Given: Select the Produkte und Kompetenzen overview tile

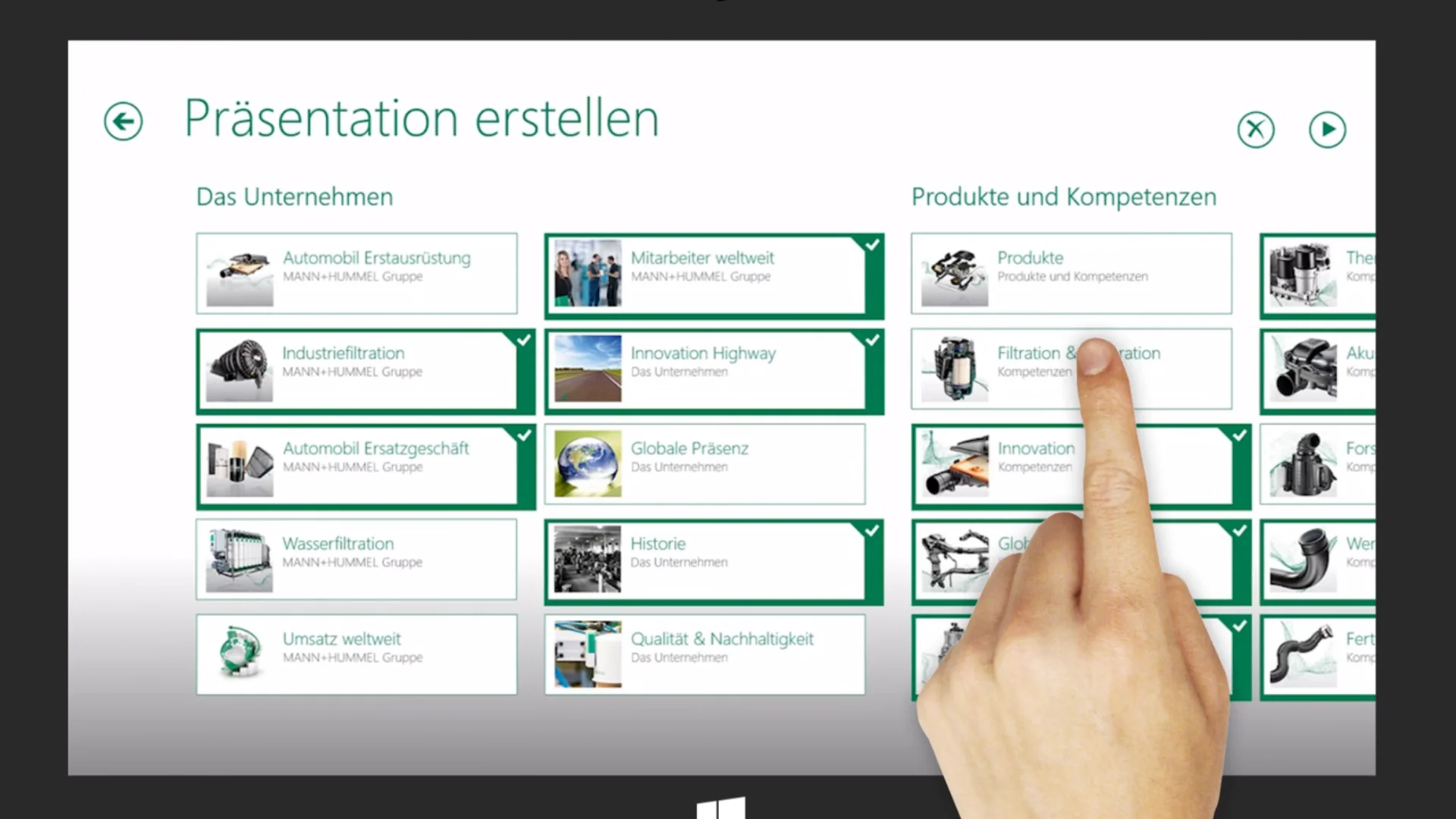Looking at the screenshot, I should pos(1071,274).
